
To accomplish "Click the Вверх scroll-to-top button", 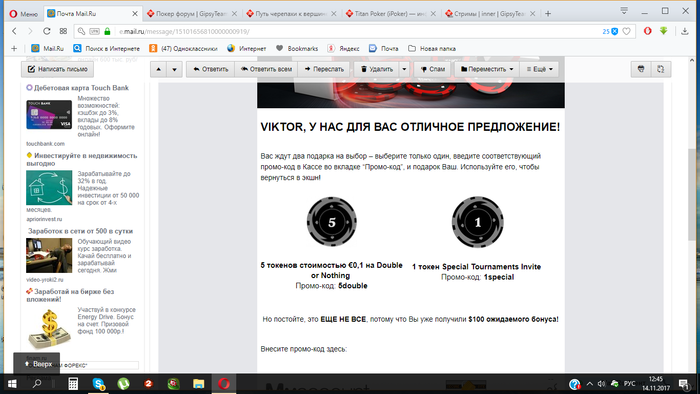I will (x=37, y=364).
